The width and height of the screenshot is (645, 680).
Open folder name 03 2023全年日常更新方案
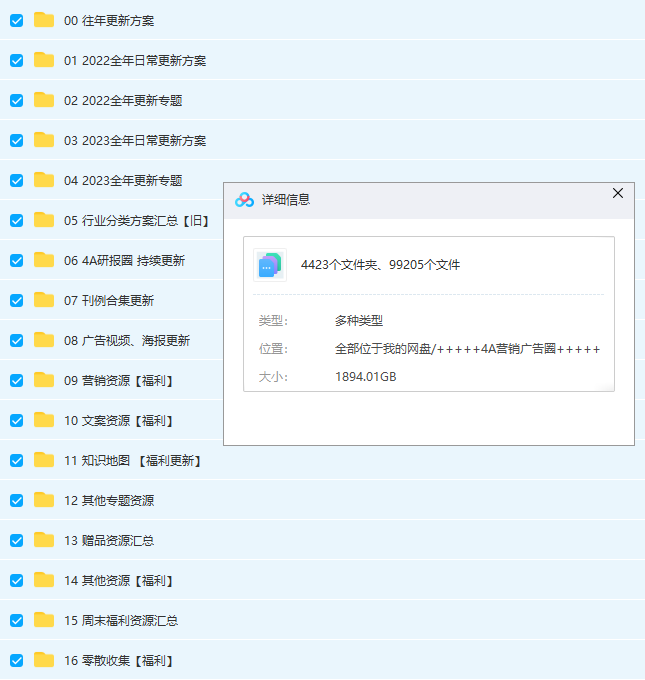coord(135,141)
